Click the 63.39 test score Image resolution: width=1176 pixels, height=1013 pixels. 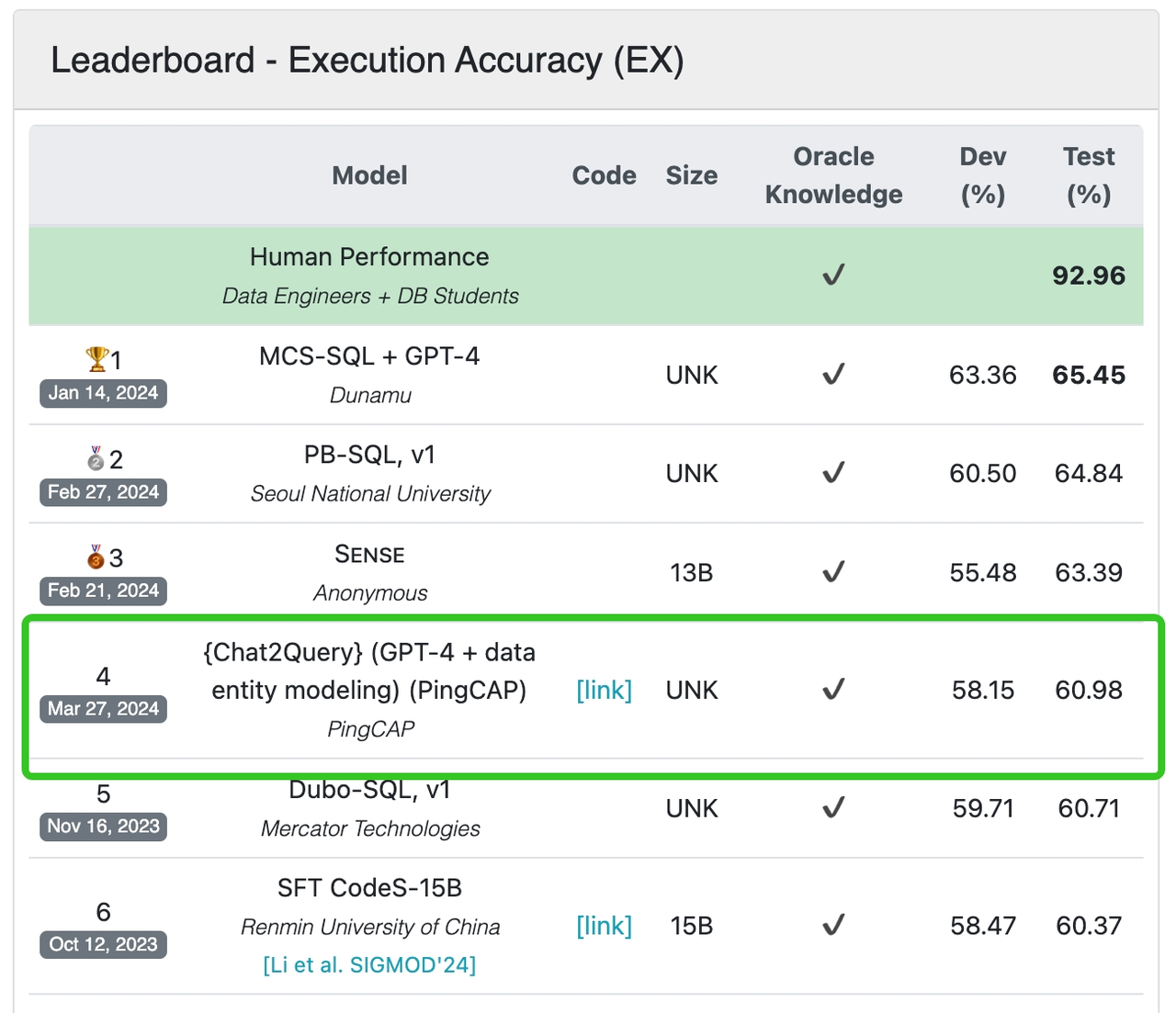[x=1089, y=572]
